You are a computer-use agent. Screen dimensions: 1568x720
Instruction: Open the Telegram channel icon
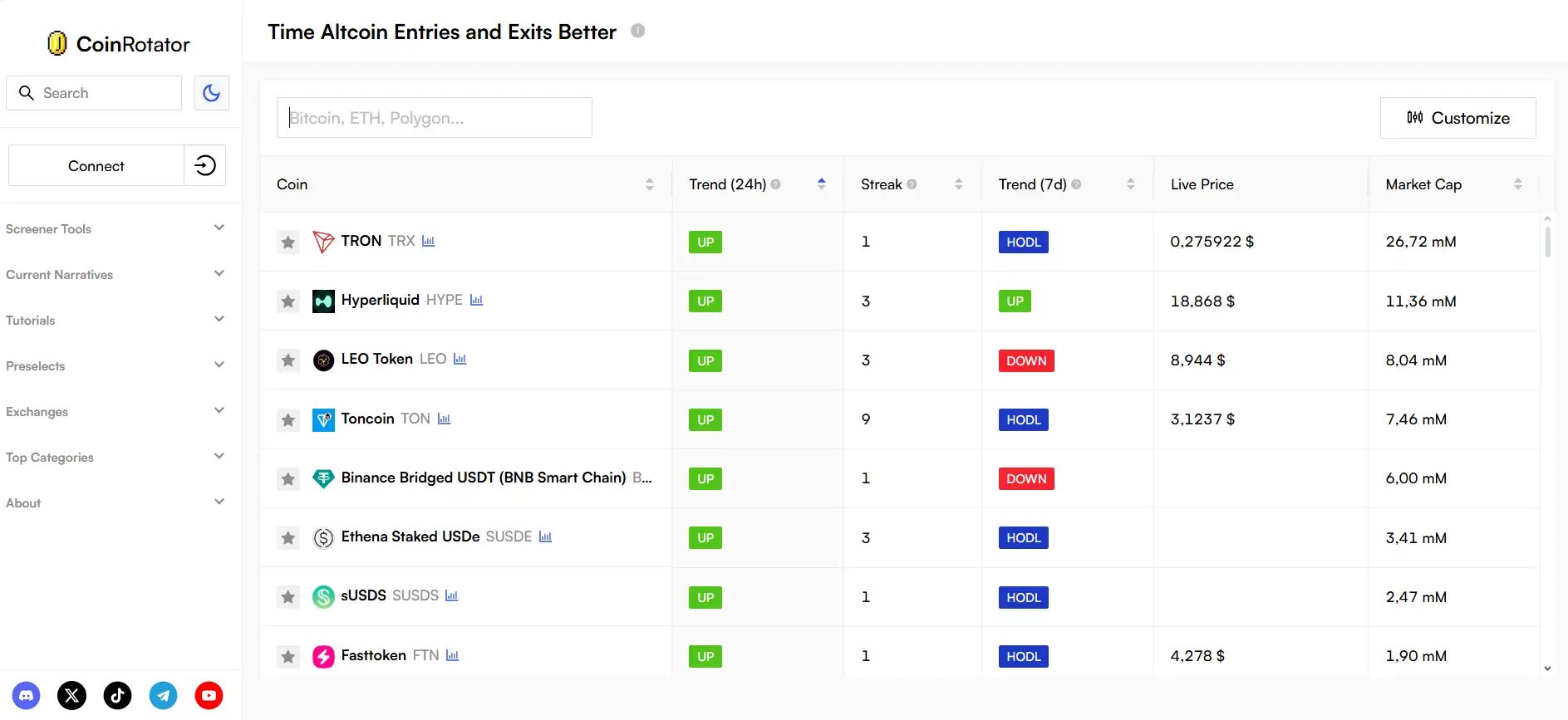(163, 695)
